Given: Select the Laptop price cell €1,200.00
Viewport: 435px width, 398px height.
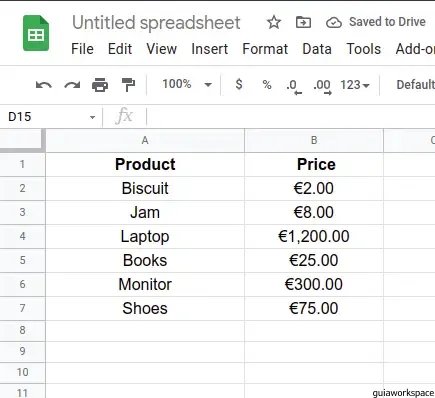Looking at the screenshot, I should (x=314, y=236).
